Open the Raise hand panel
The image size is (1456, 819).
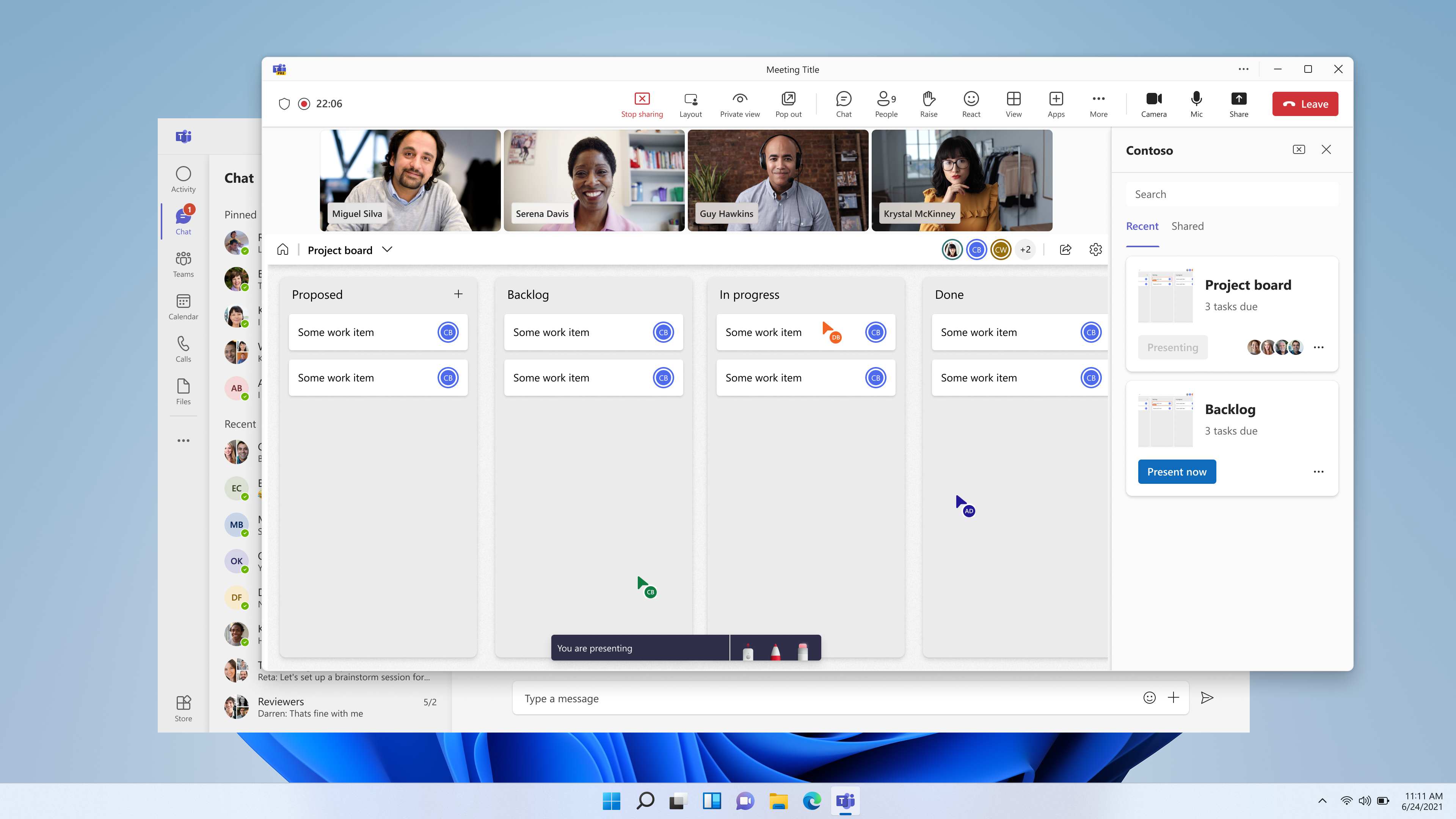(x=927, y=103)
